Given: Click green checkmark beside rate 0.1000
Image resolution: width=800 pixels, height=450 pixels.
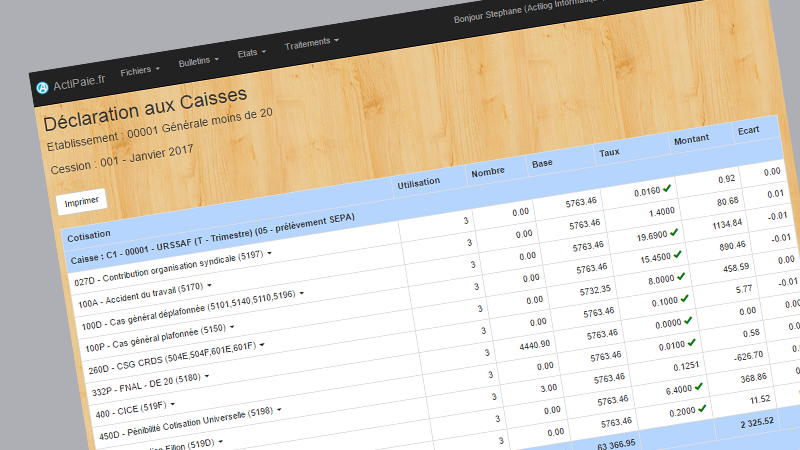Looking at the screenshot, I should (x=684, y=299).
